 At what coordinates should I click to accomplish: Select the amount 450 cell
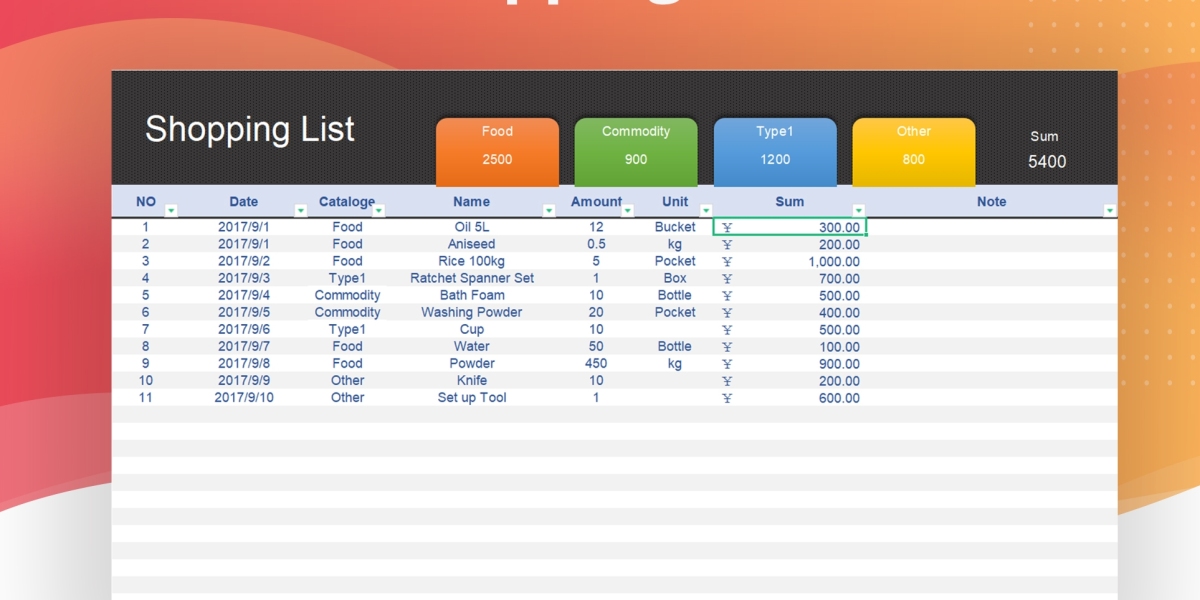point(596,363)
